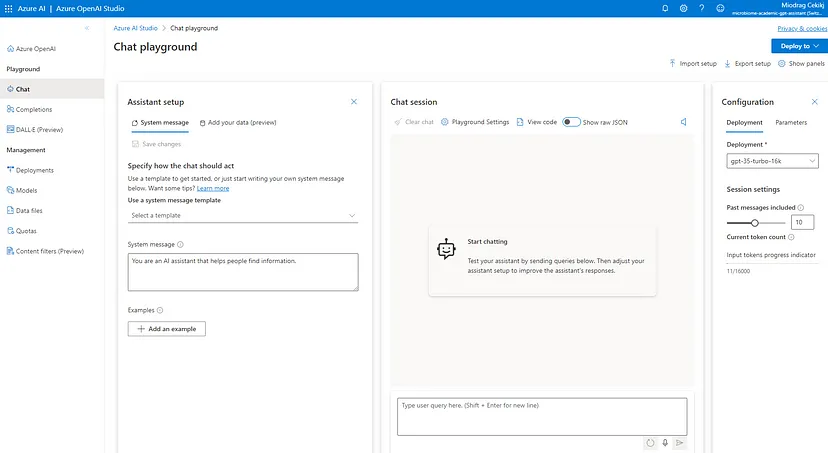
Task: Open Models management page
Action: [22, 190]
